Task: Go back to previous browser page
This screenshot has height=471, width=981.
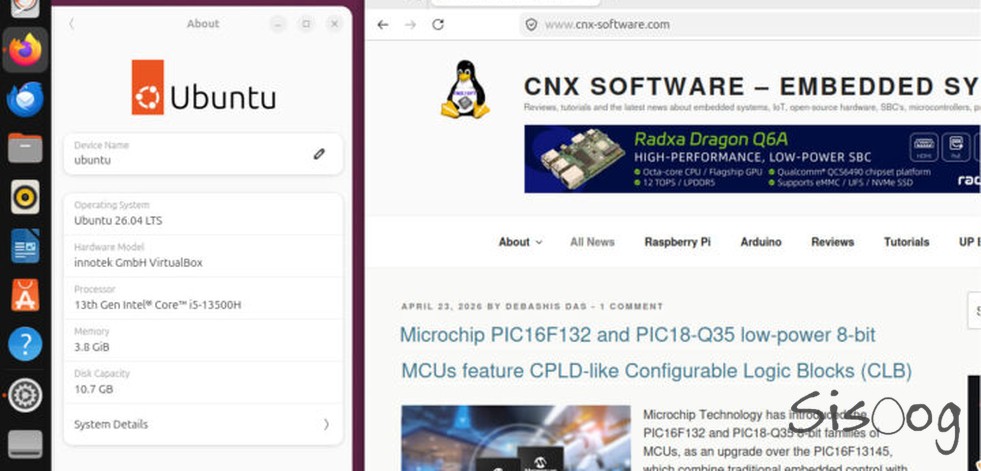Action: [x=383, y=24]
